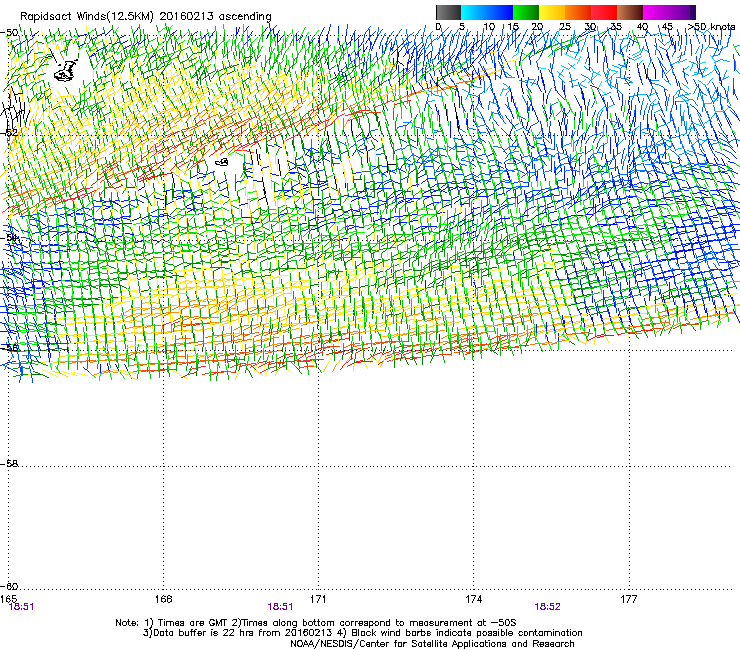740x650 pixels.
Task: Click the large island outline near -51 latitude
Action: pyautogui.click(x=66, y=71)
